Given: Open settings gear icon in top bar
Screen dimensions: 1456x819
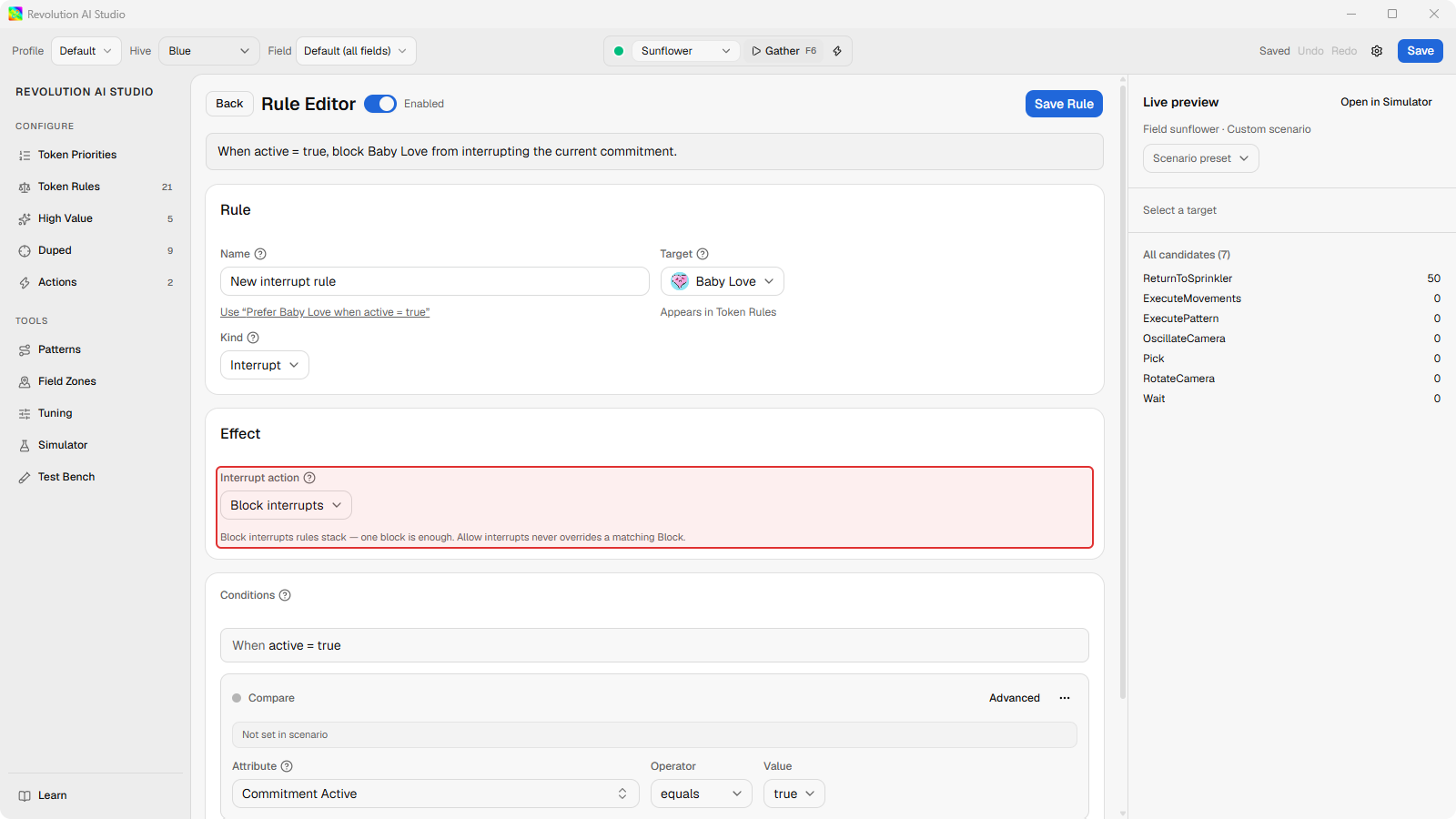Looking at the screenshot, I should 1377,51.
